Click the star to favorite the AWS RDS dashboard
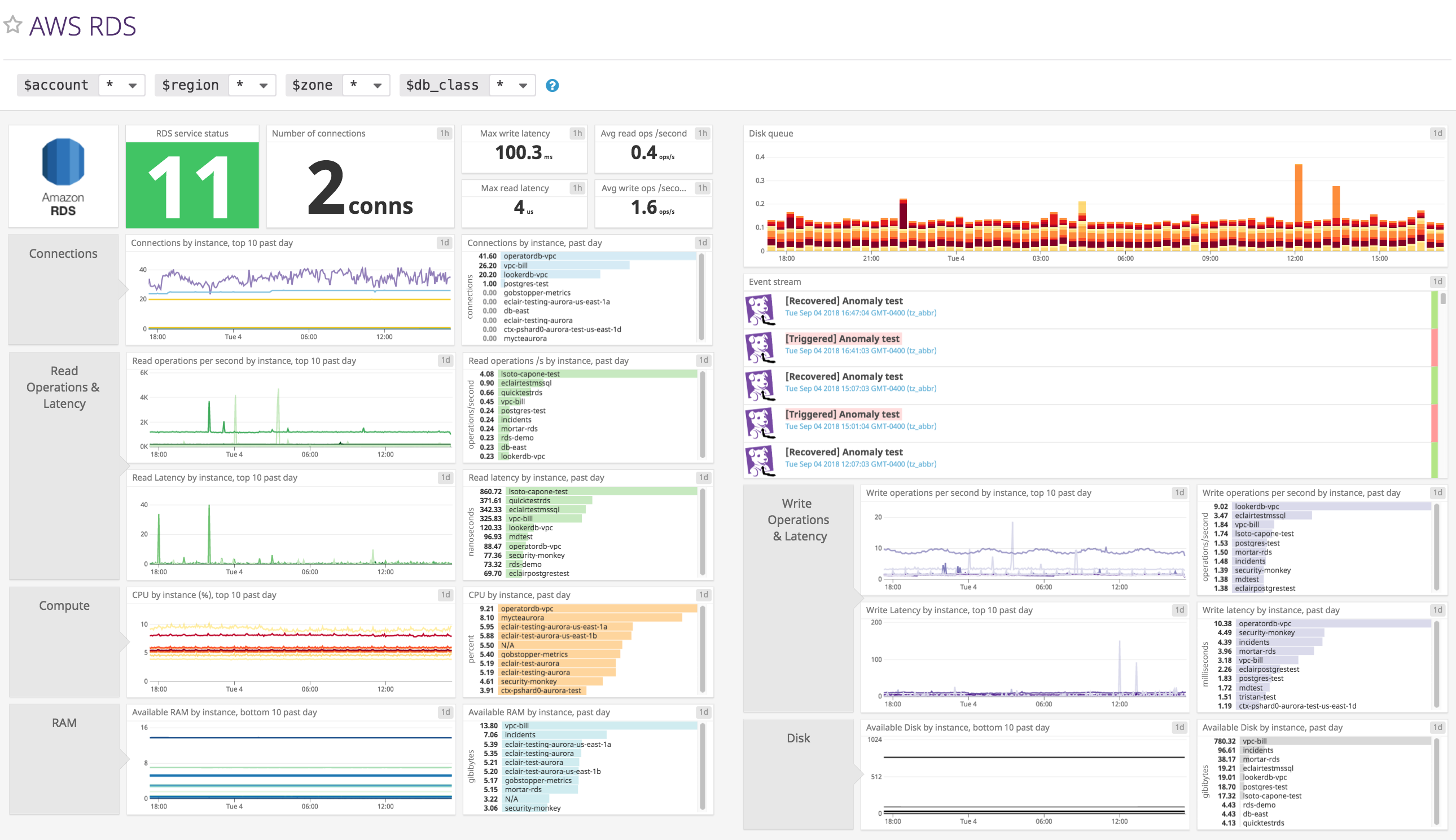 tap(14, 24)
